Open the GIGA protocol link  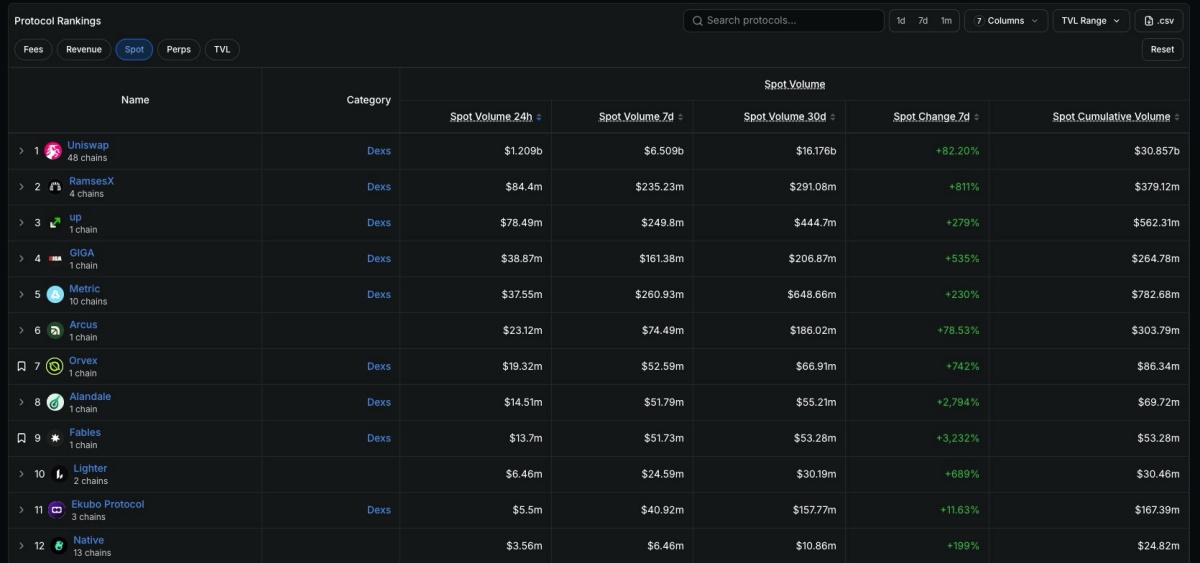(x=81, y=253)
